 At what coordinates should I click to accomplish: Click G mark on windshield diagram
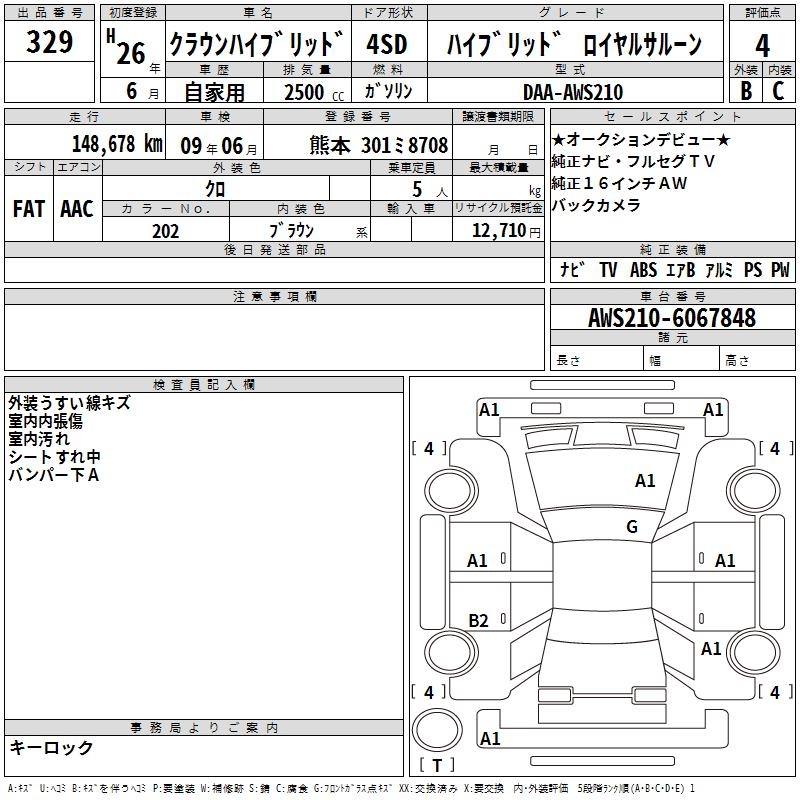pyautogui.click(x=632, y=527)
